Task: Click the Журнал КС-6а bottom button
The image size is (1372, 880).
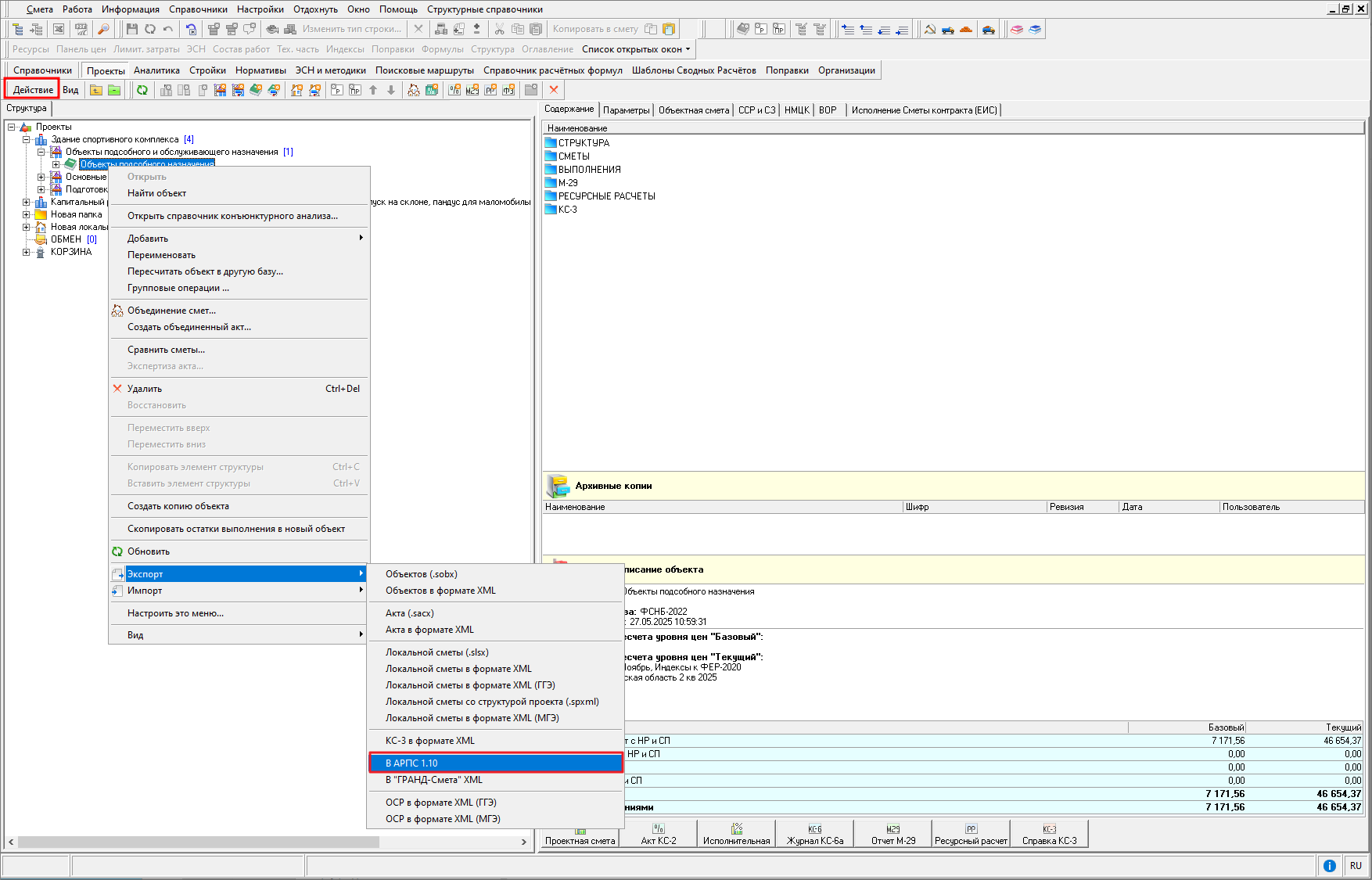Action: [x=815, y=834]
